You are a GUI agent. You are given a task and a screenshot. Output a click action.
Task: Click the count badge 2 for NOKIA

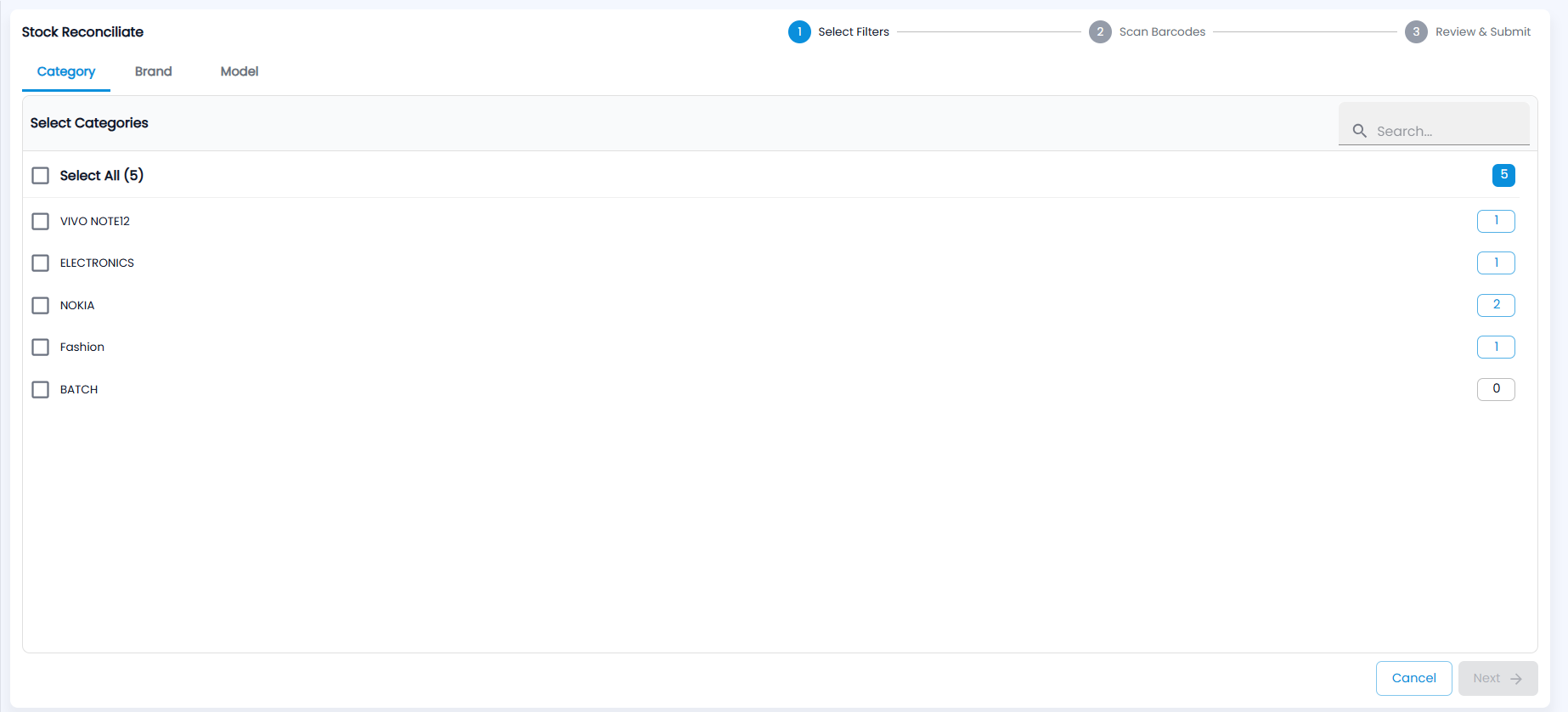[x=1496, y=305]
